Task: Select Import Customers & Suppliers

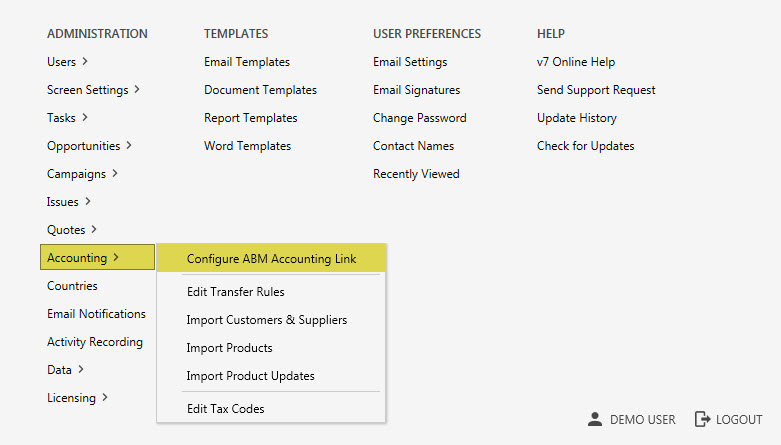Action: [266, 320]
